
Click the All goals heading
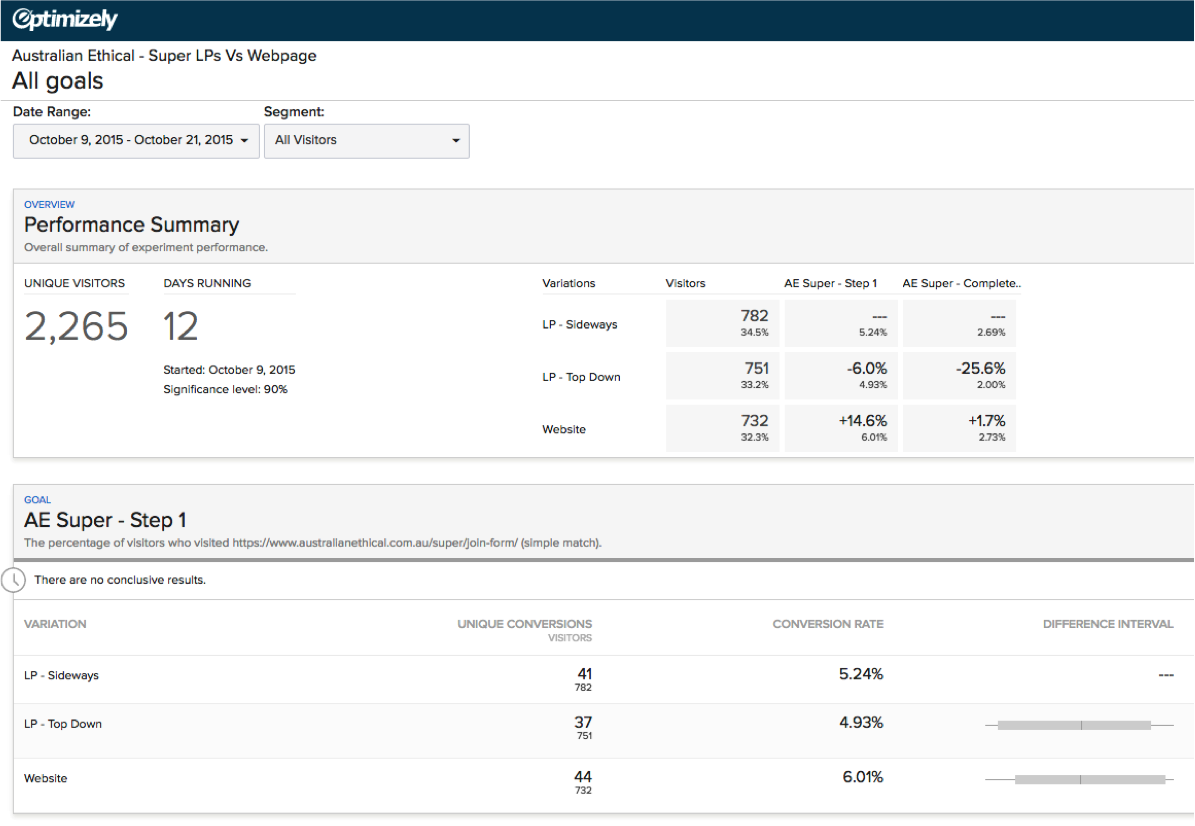pos(58,81)
